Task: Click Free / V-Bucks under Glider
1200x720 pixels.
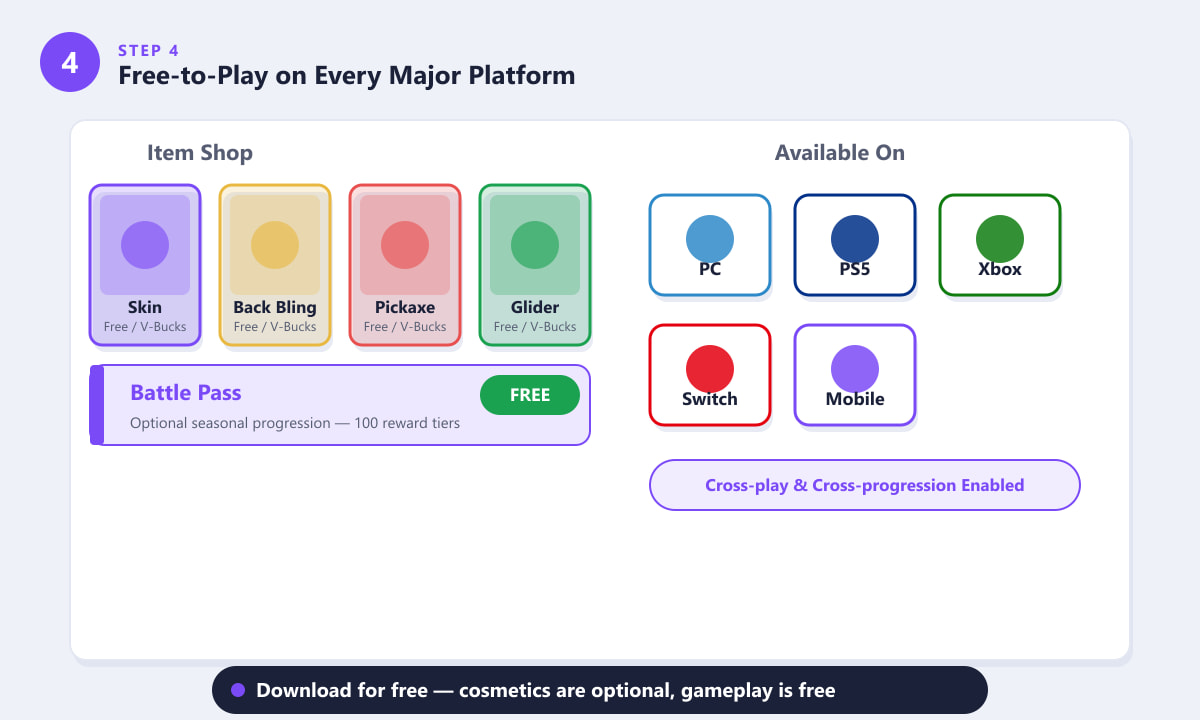Action: pos(535,327)
